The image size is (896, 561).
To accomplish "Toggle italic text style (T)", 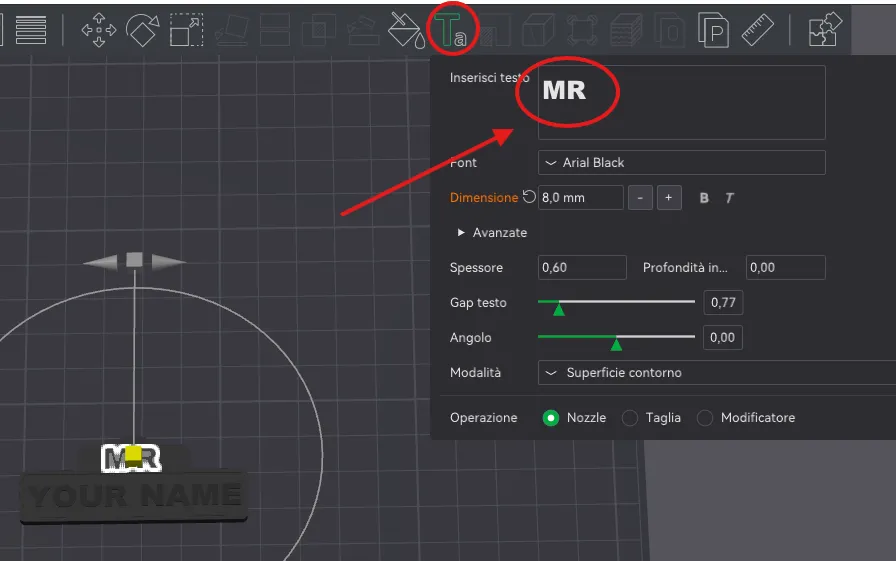I will click(729, 198).
